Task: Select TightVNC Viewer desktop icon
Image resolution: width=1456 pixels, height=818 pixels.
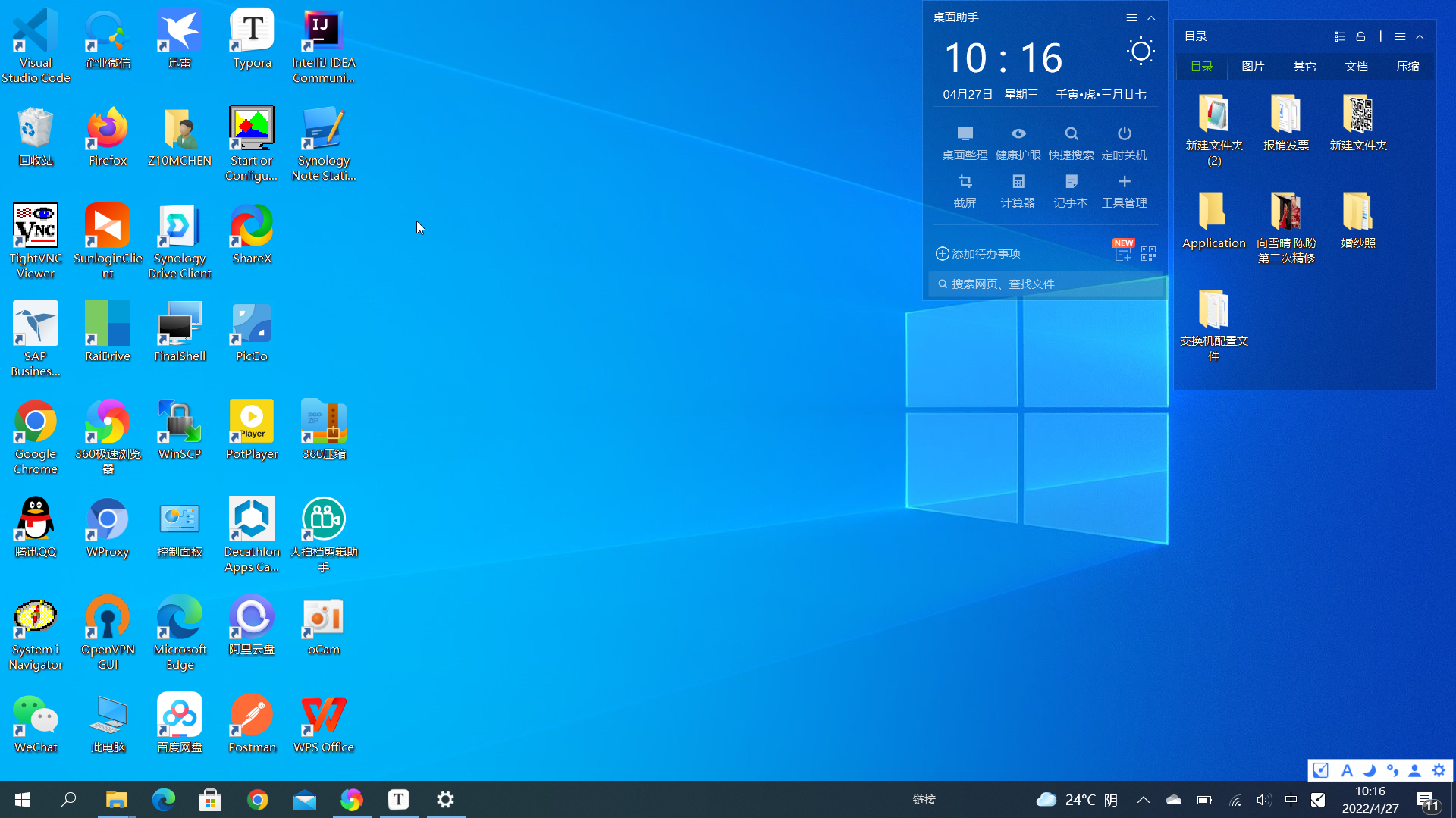Action: 36,241
